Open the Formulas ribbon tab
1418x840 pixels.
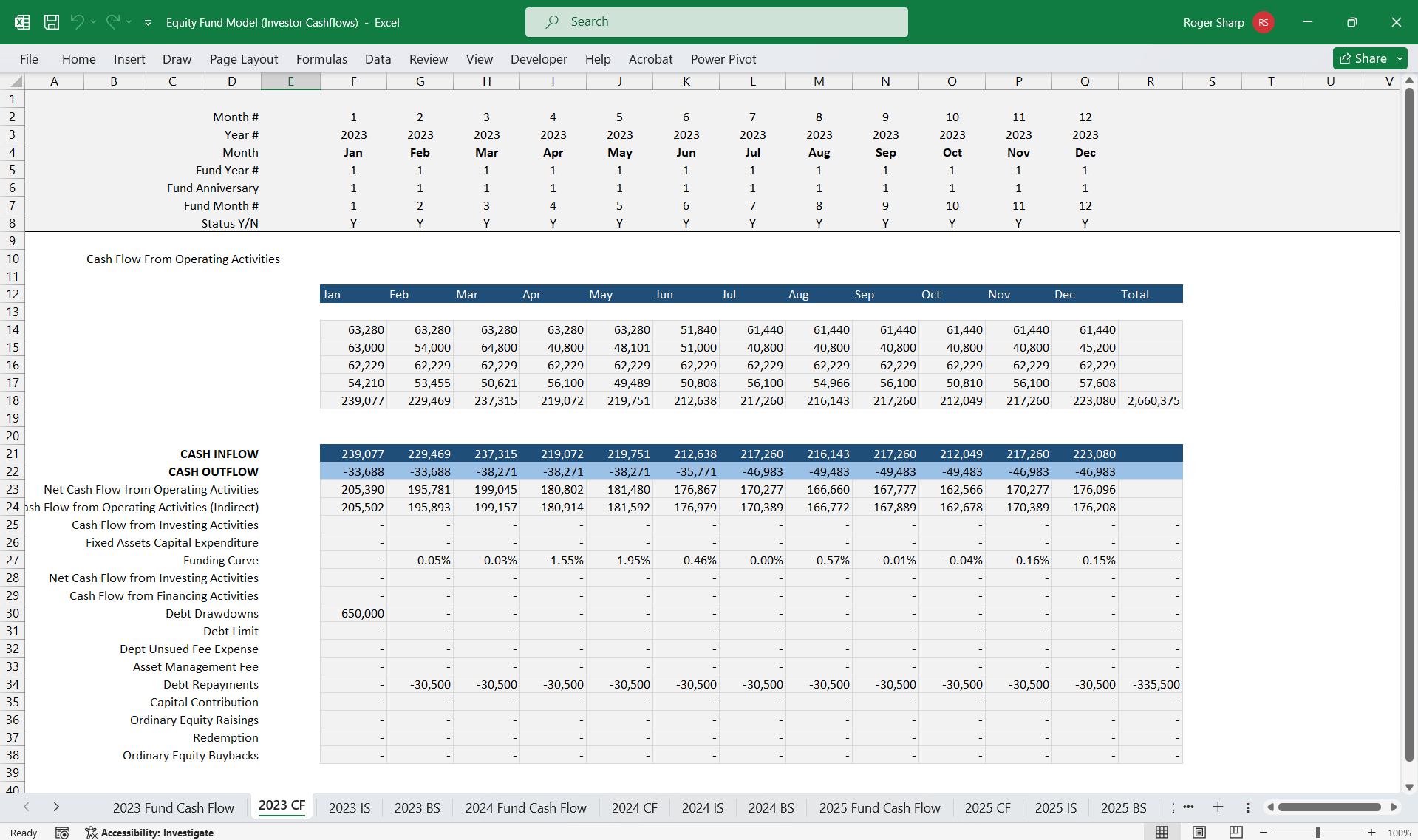(x=321, y=59)
